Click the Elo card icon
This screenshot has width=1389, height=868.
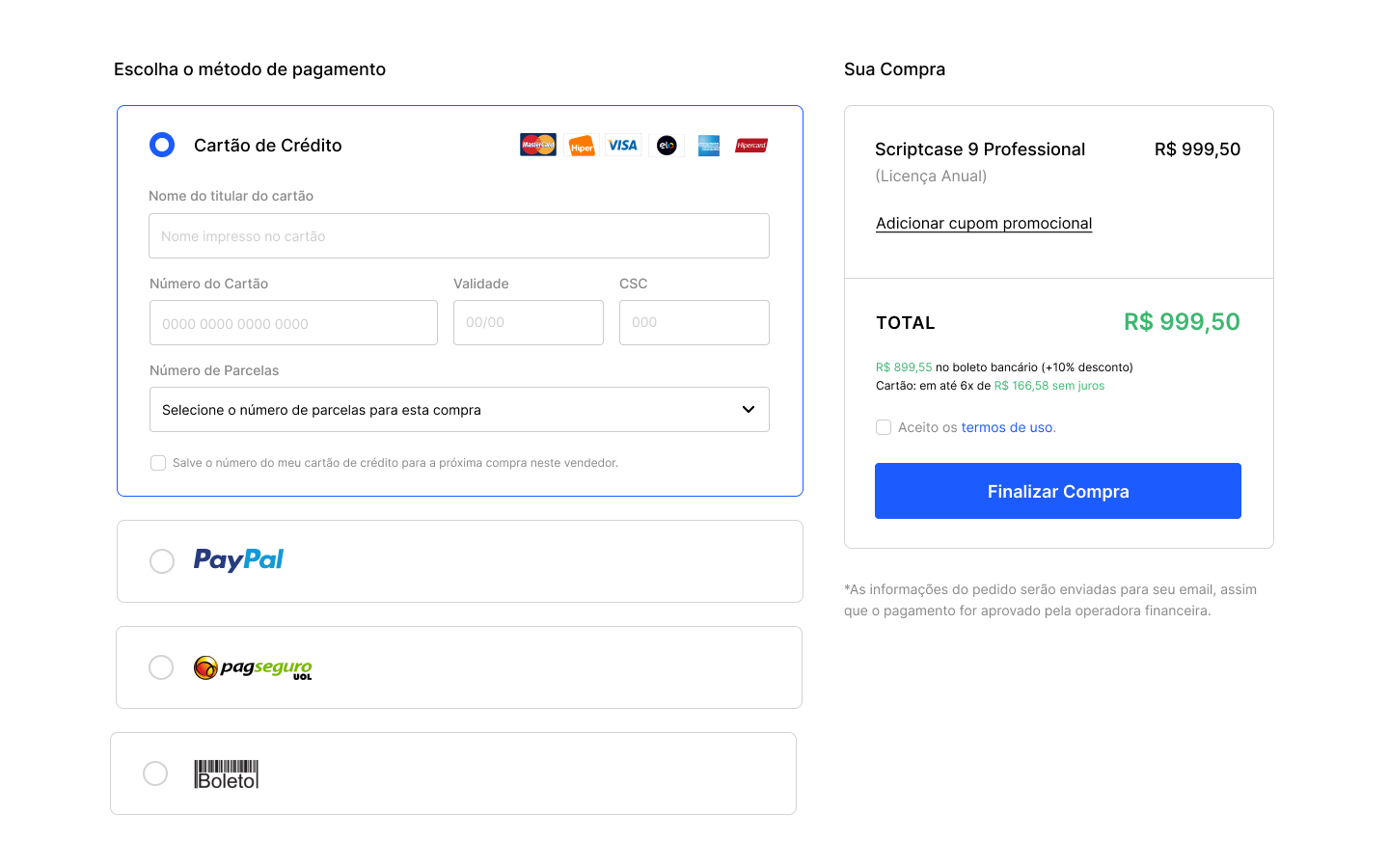(667, 146)
